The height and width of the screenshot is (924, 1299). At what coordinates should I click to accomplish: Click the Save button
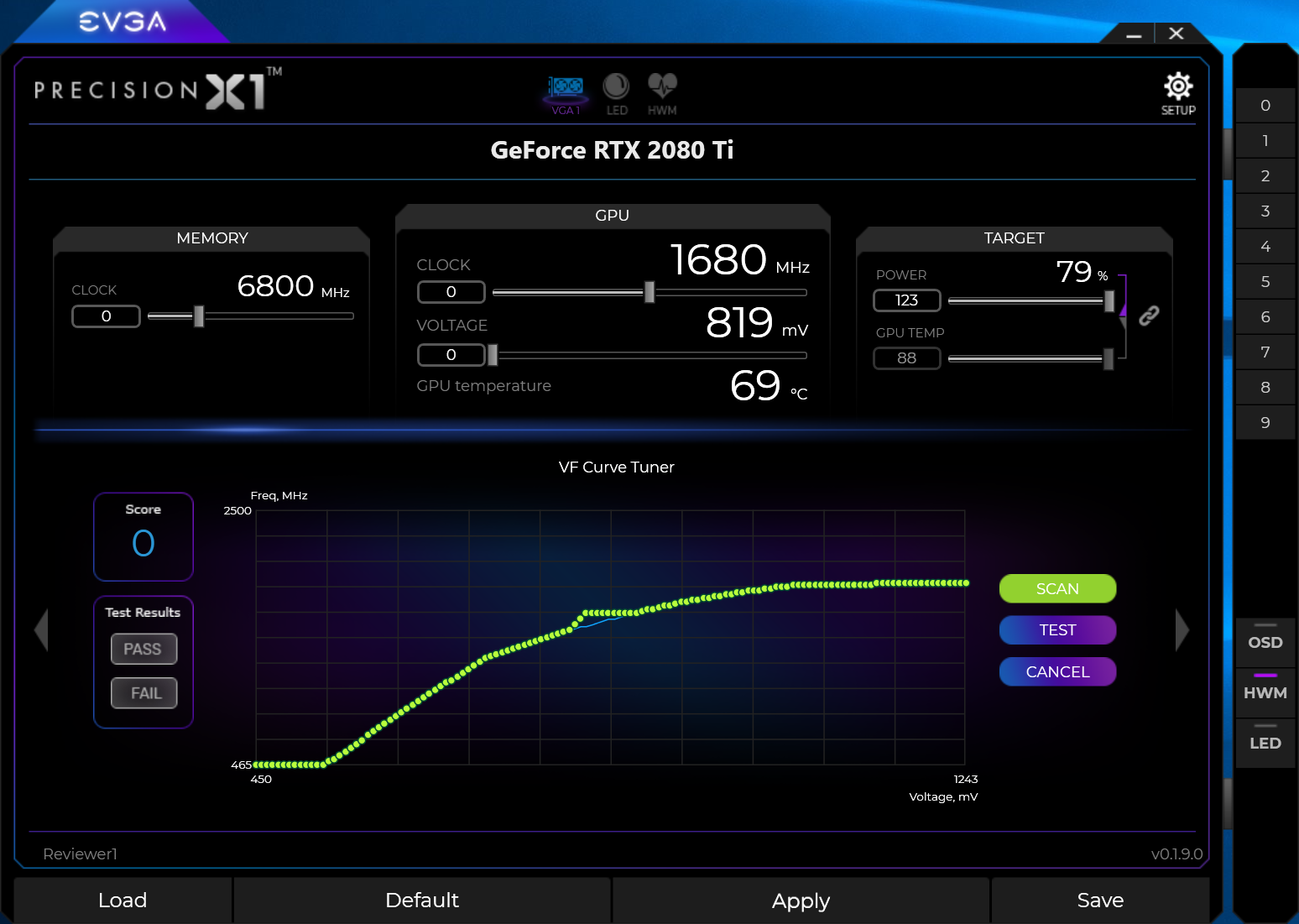tap(1100, 901)
